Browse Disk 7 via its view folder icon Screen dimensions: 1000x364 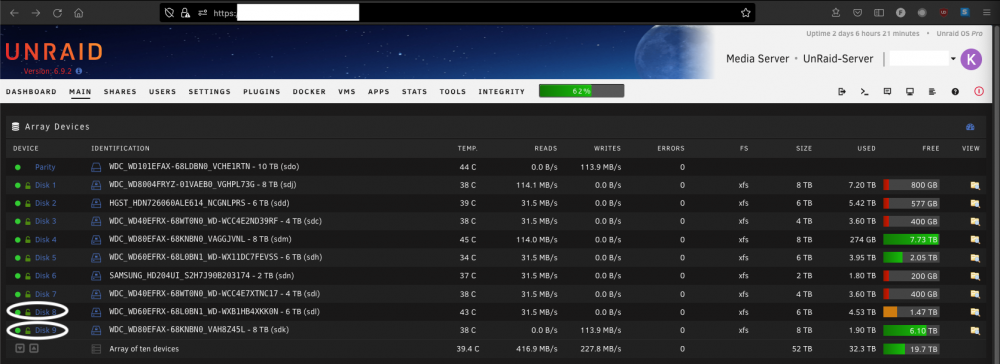[x=974, y=294]
